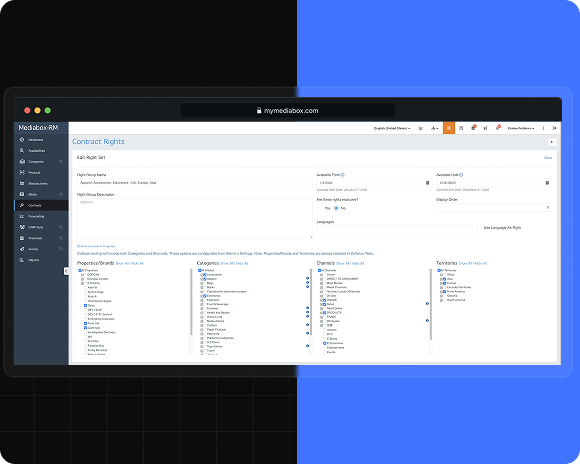The width and height of the screenshot is (580, 464).
Task: Open calendar picker for Available Until date
Action: [547, 182]
